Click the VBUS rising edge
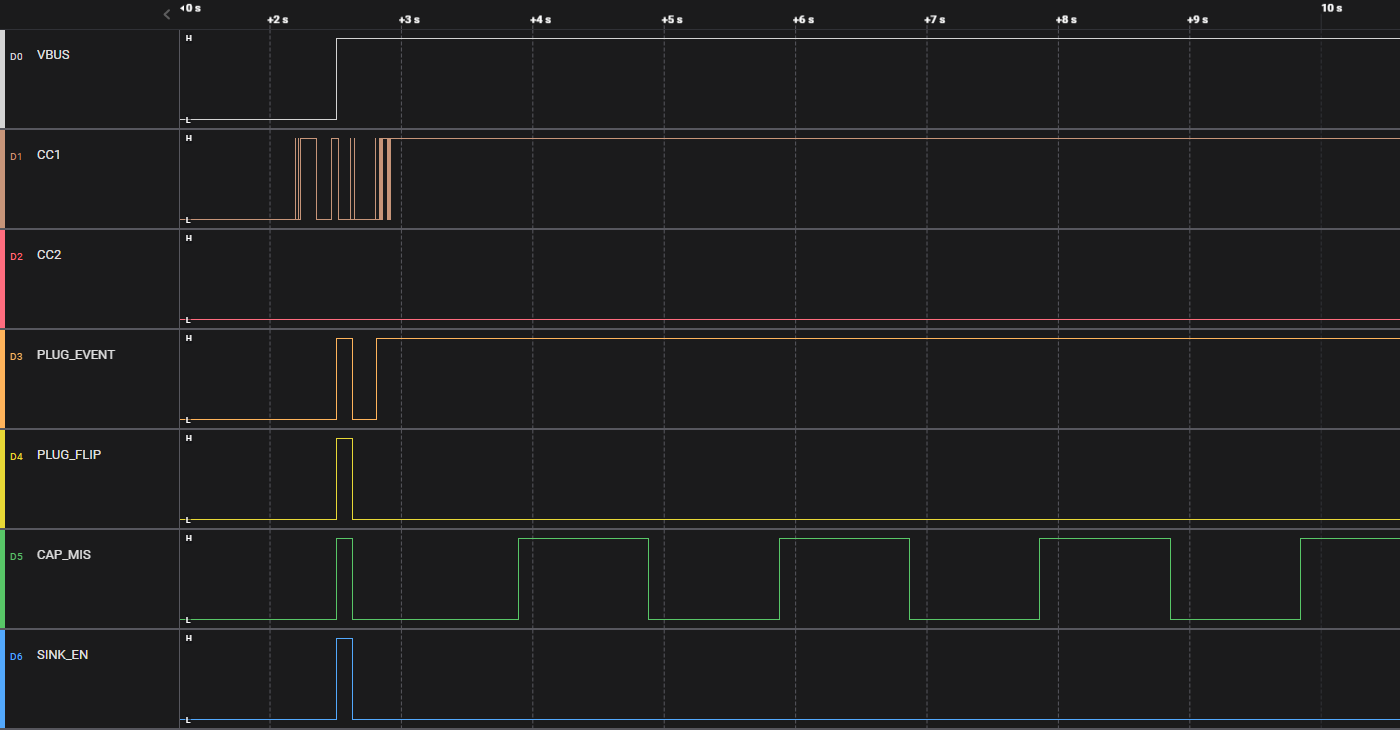Screen dimensions: 1400x730 [336, 79]
